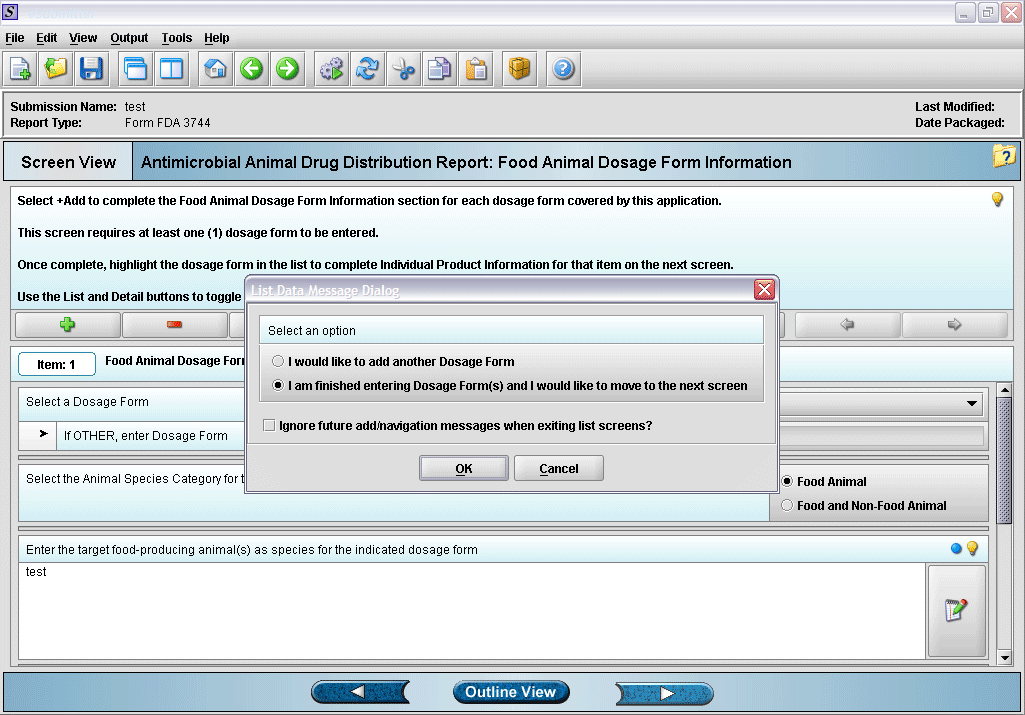Image resolution: width=1025 pixels, height=715 pixels.
Task: Go to the home screen icon
Action: (x=215, y=69)
